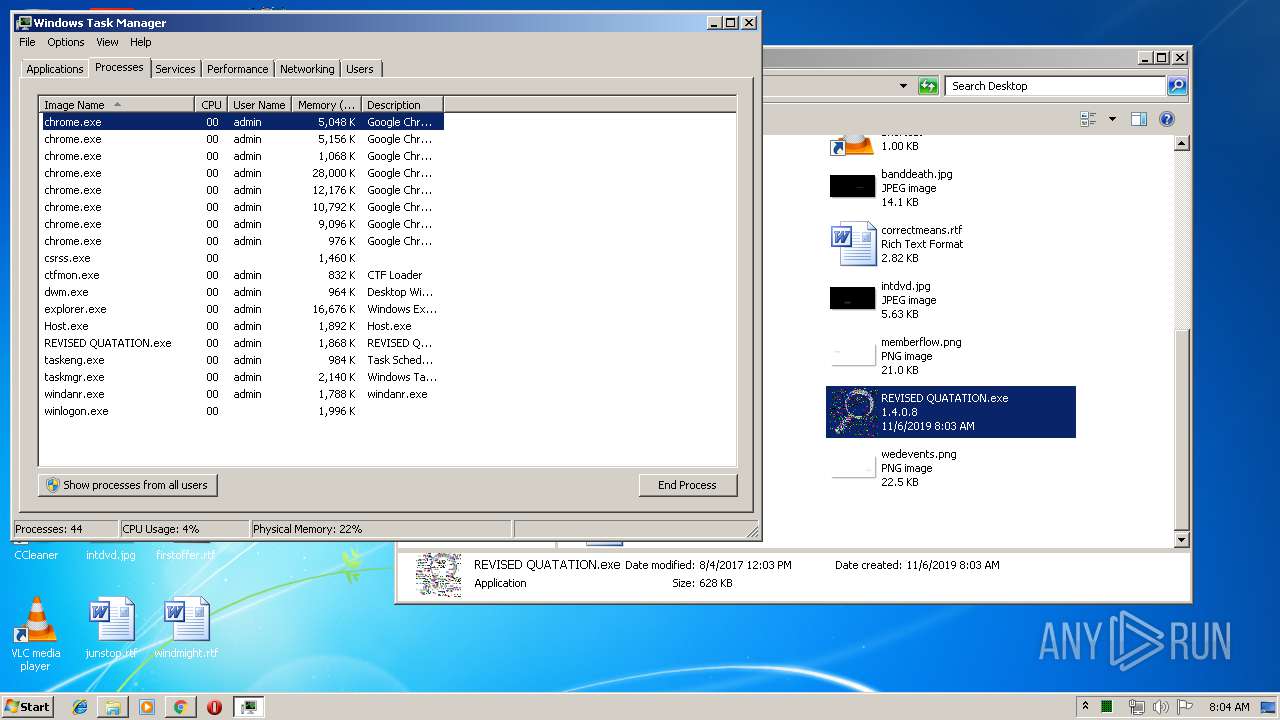The height and width of the screenshot is (720, 1280).
Task: Toggle the preview pane icon in Explorer
Action: click(x=1138, y=119)
